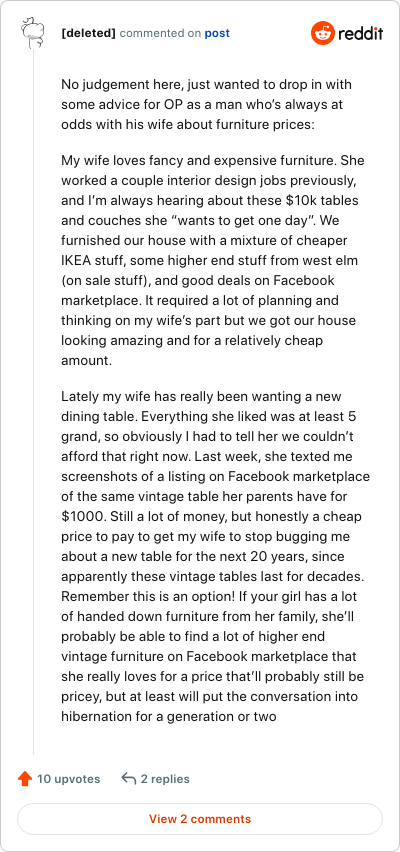Click the reddit wordmark text
The image size is (400, 852).
click(360, 34)
